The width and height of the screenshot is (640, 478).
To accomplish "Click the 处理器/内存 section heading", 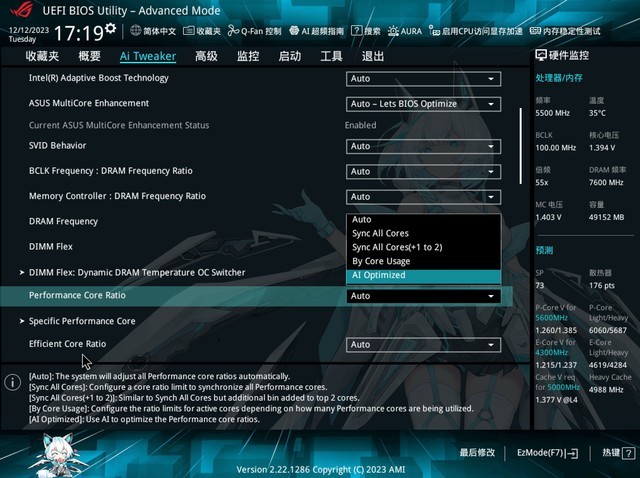I will [x=559, y=78].
